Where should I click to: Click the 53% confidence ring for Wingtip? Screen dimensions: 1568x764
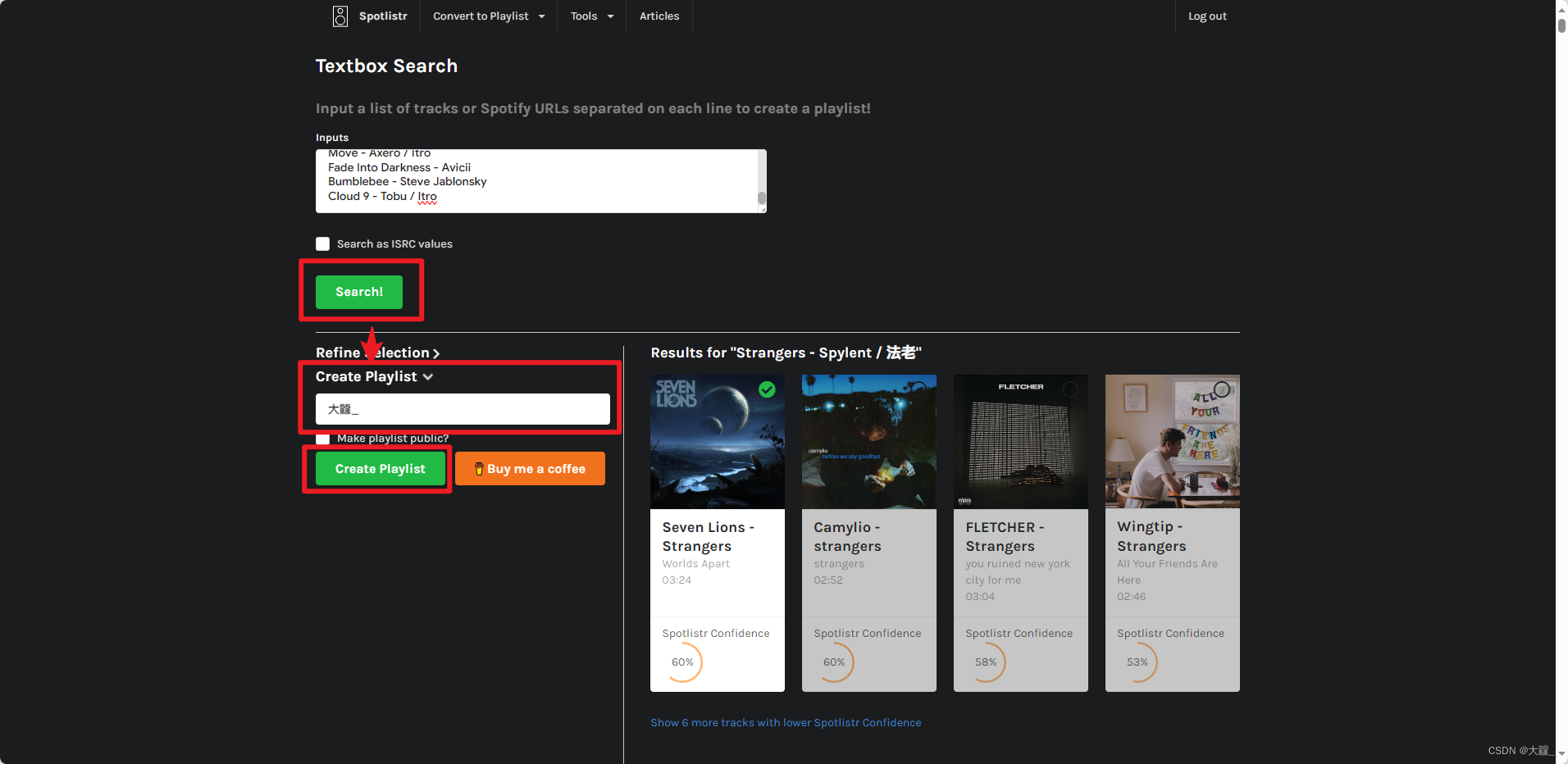(1137, 662)
